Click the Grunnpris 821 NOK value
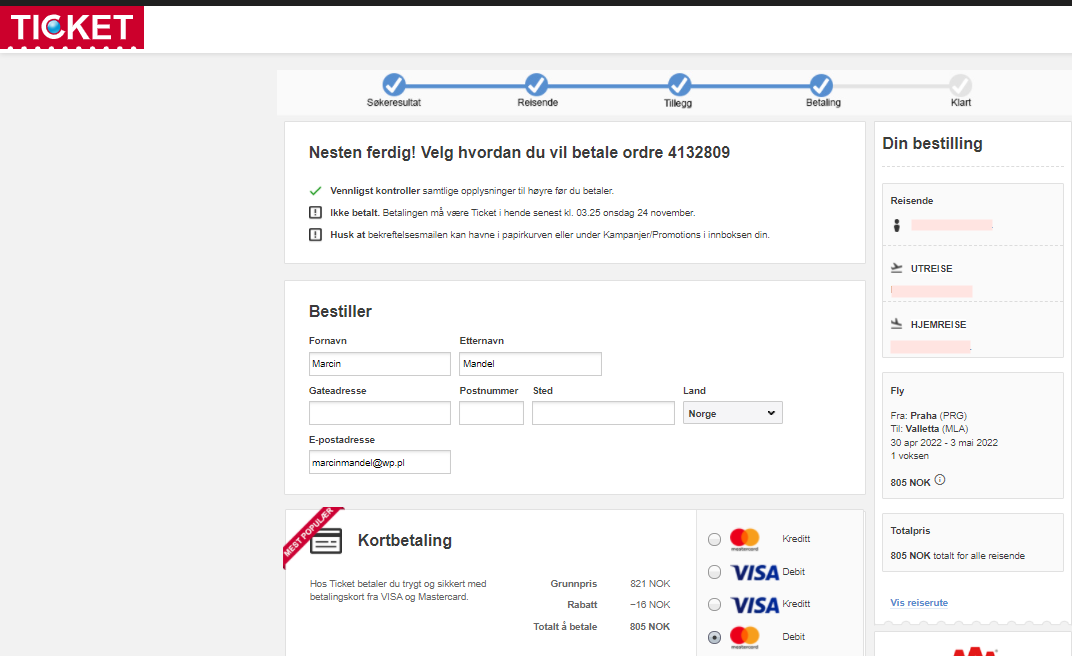1072x656 pixels. point(650,584)
